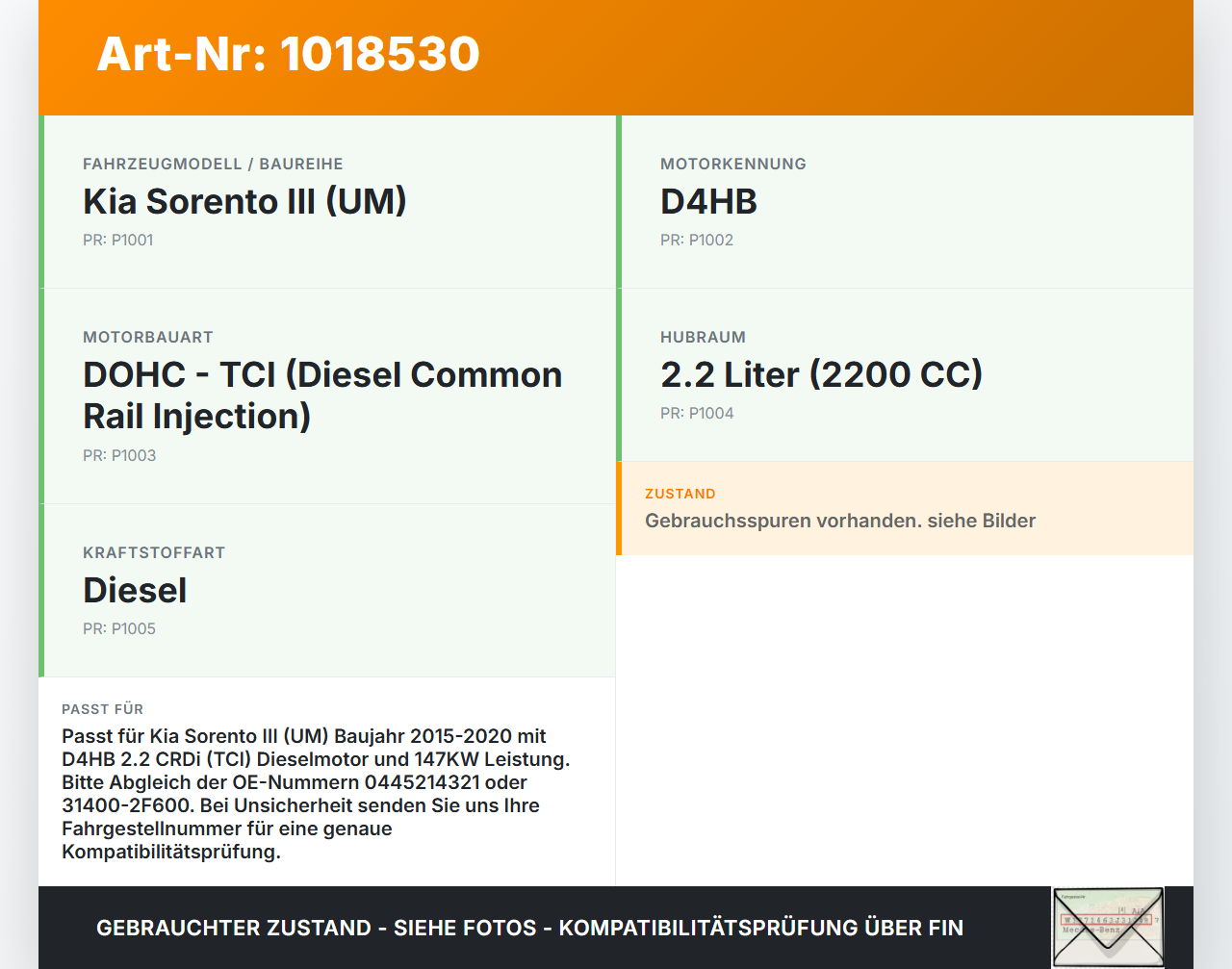Click the 'Passt für Kia Sorento III' compatibility paragraph
Viewport: 1232px width, 969px height.
pos(316,794)
